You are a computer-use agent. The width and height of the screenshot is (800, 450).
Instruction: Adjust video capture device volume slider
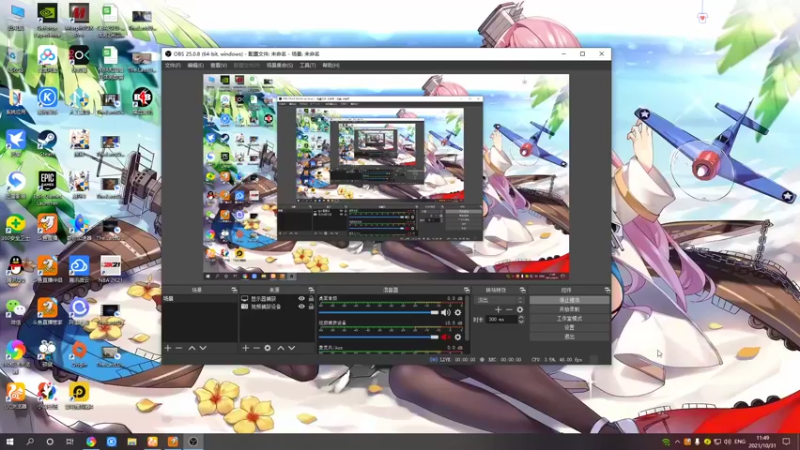point(378,337)
